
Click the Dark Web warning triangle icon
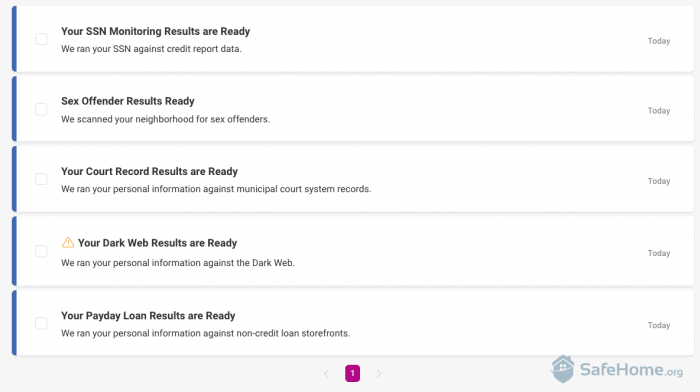[x=68, y=242]
